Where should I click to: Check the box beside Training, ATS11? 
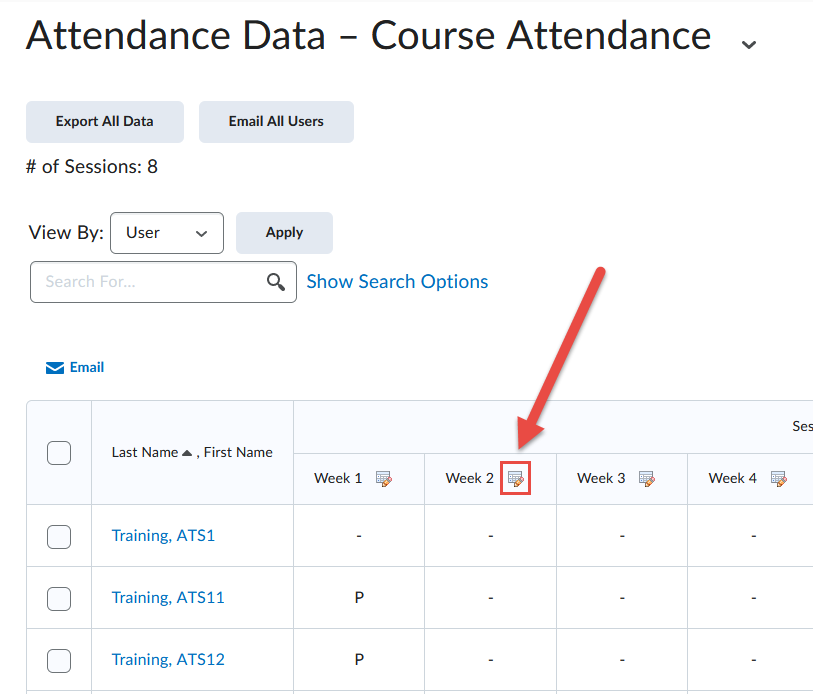(x=59, y=598)
